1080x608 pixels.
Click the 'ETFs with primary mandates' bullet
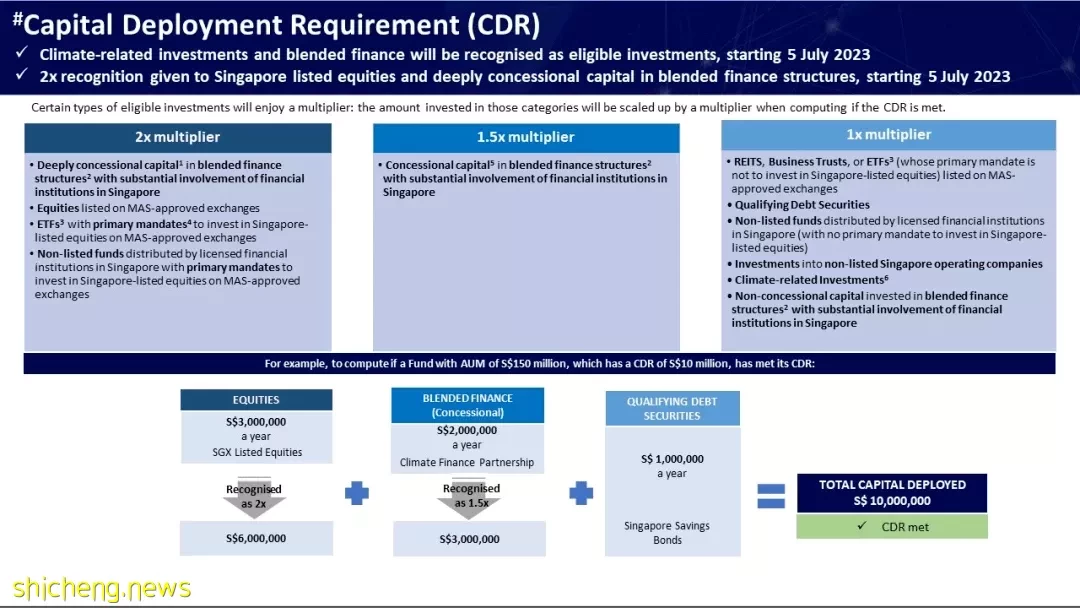(169, 231)
